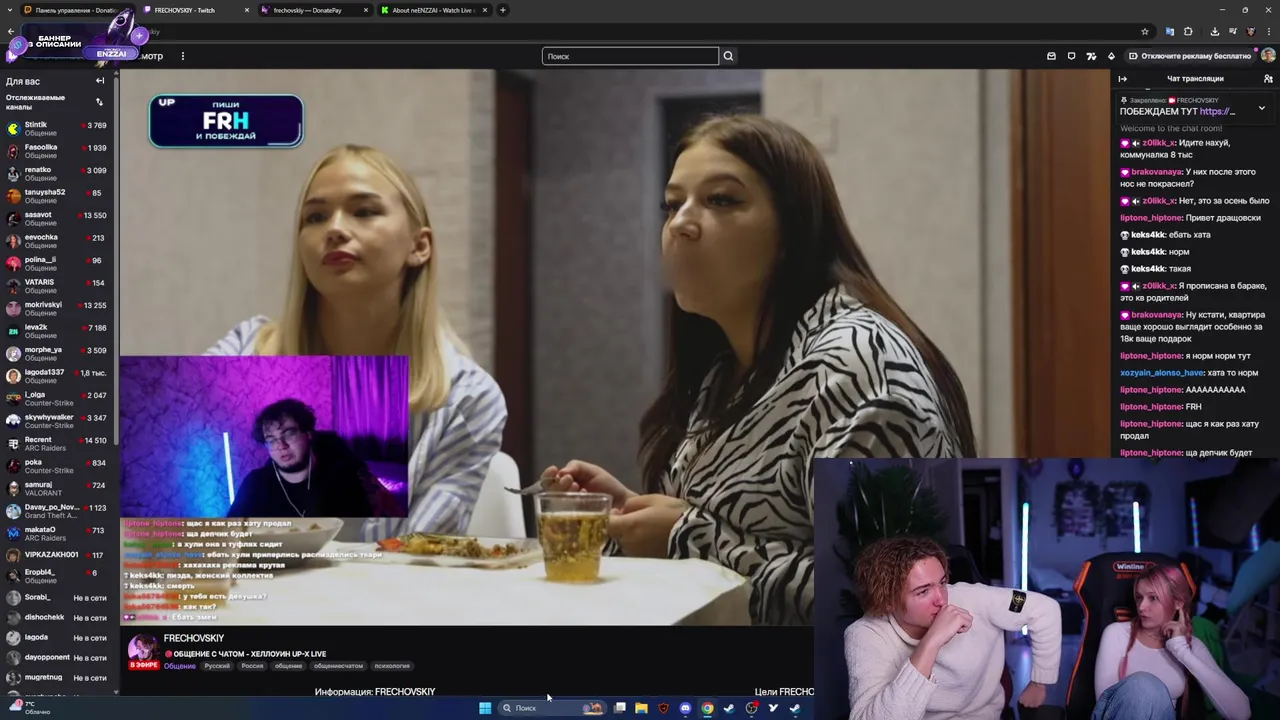Screen dimensions: 1280x720
Task: Open the chat community users icon
Action: point(1268,79)
